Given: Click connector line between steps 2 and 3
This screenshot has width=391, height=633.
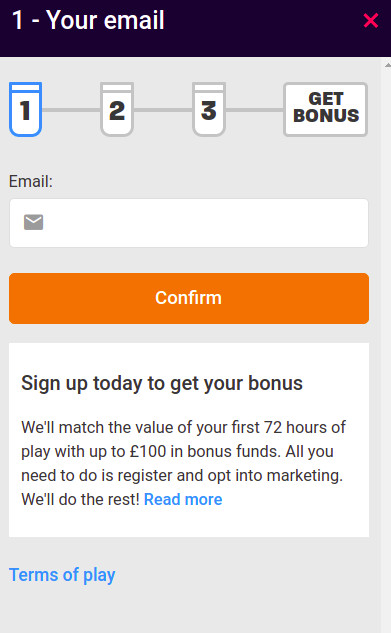Looking at the screenshot, I should tap(163, 110).
